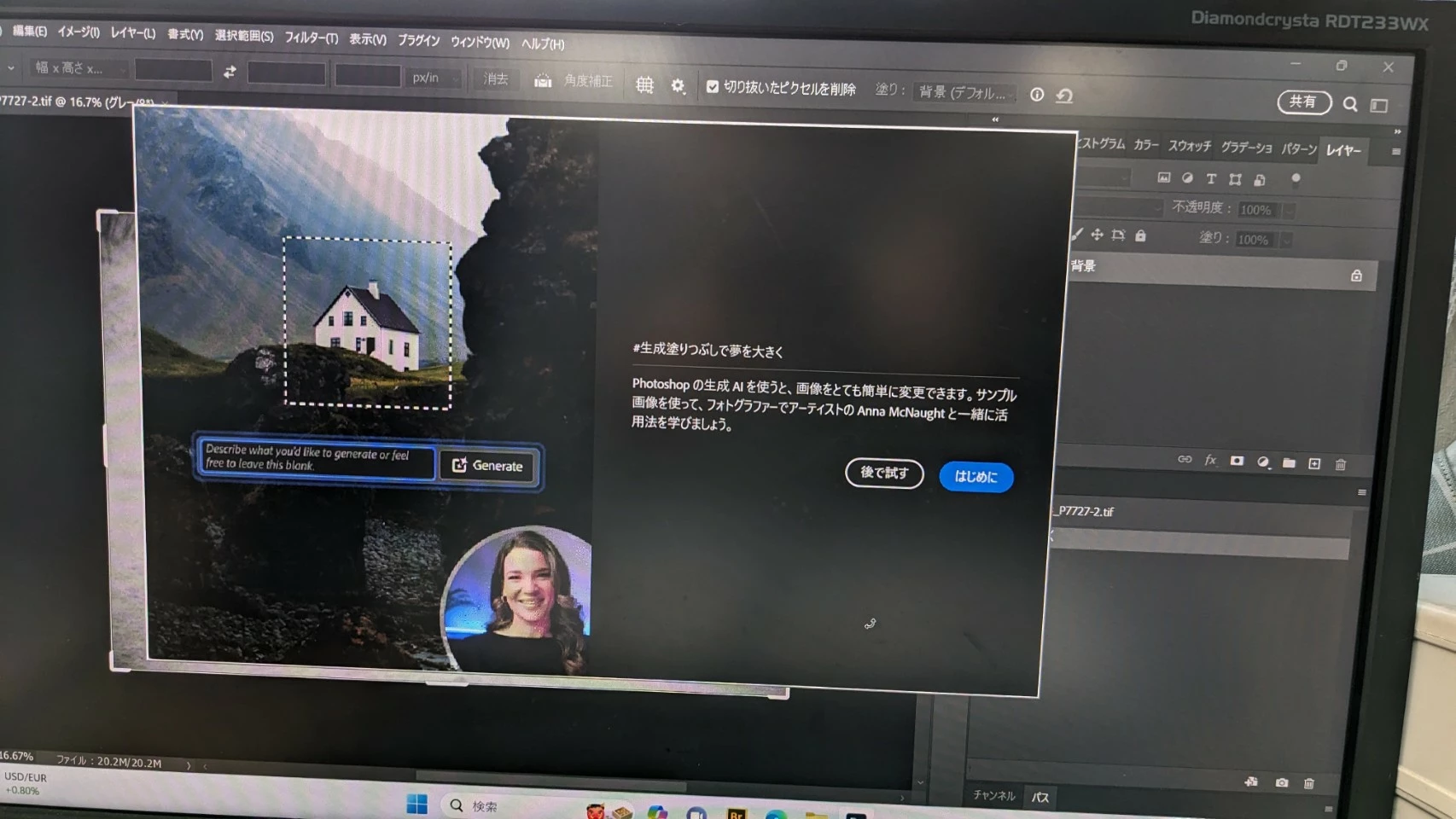Open the layers panel hamburger menu
This screenshot has width=1456, height=819.
point(1396,152)
